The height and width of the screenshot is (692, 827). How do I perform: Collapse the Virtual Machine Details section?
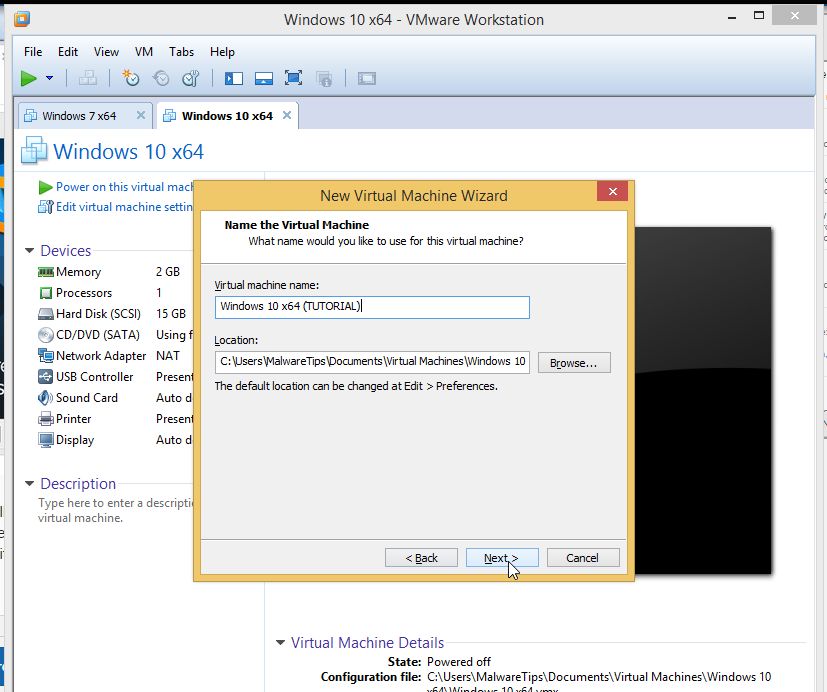coord(281,642)
